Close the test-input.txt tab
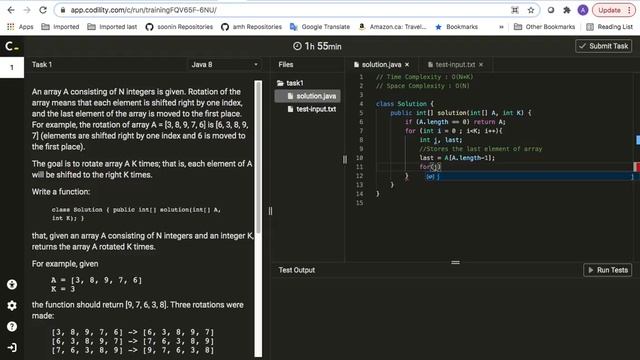 (x=481, y=64)
